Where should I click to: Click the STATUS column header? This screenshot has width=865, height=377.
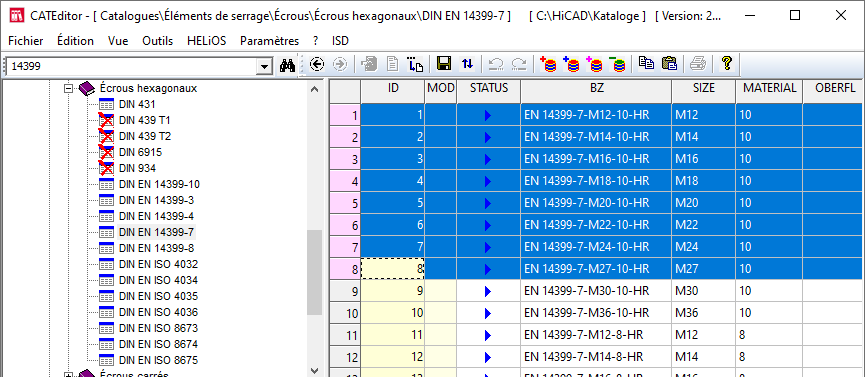coord(489,91)
